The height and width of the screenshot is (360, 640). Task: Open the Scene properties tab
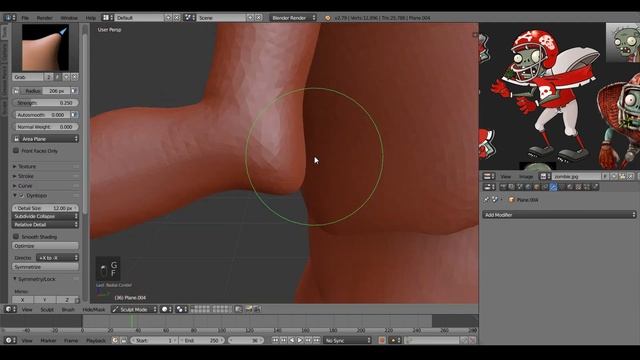(519, 187)
